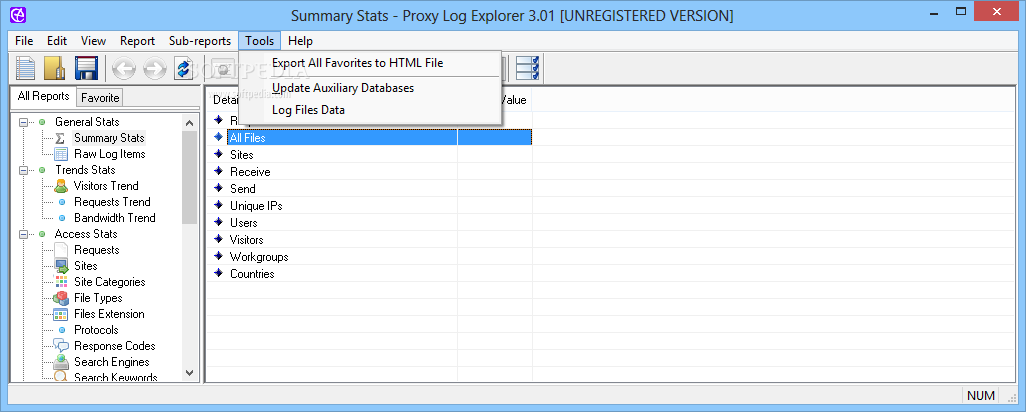
Task: Click the forward arrow toolbar button
Action: [154, 68]
